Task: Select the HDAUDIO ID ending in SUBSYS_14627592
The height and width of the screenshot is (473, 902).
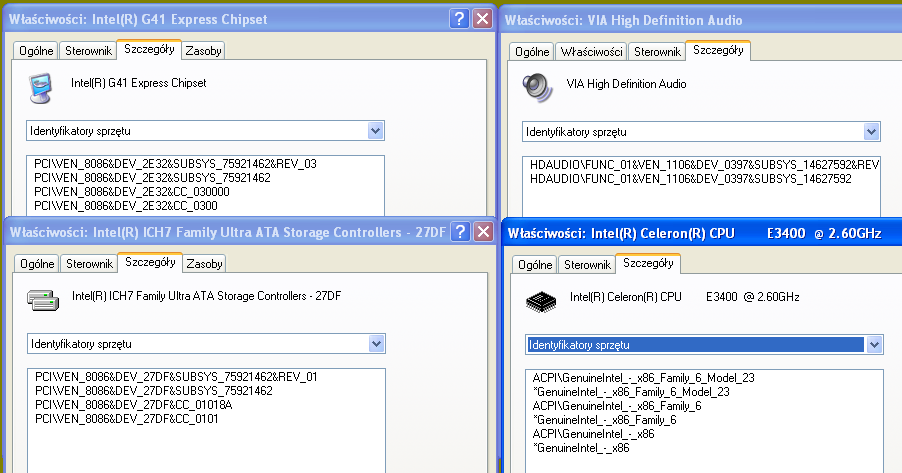Action: click(x=690, y=178)
